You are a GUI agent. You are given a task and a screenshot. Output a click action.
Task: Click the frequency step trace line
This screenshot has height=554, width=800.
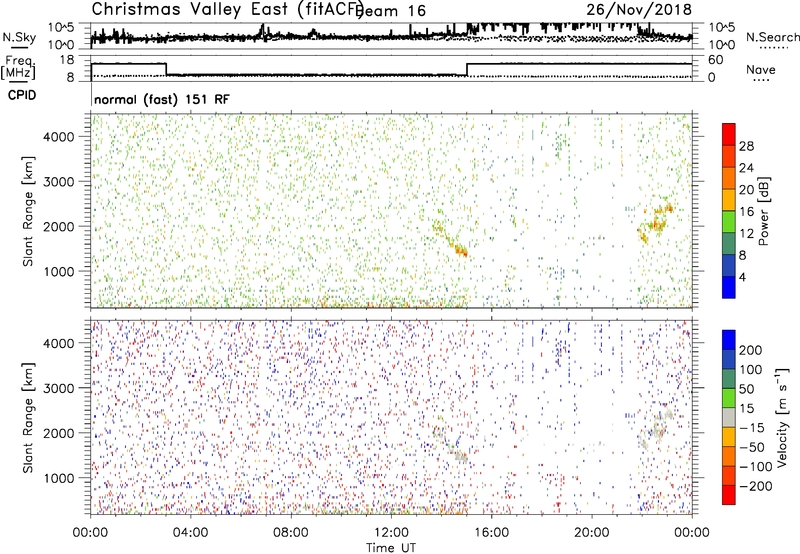click(x=391, y=69)
